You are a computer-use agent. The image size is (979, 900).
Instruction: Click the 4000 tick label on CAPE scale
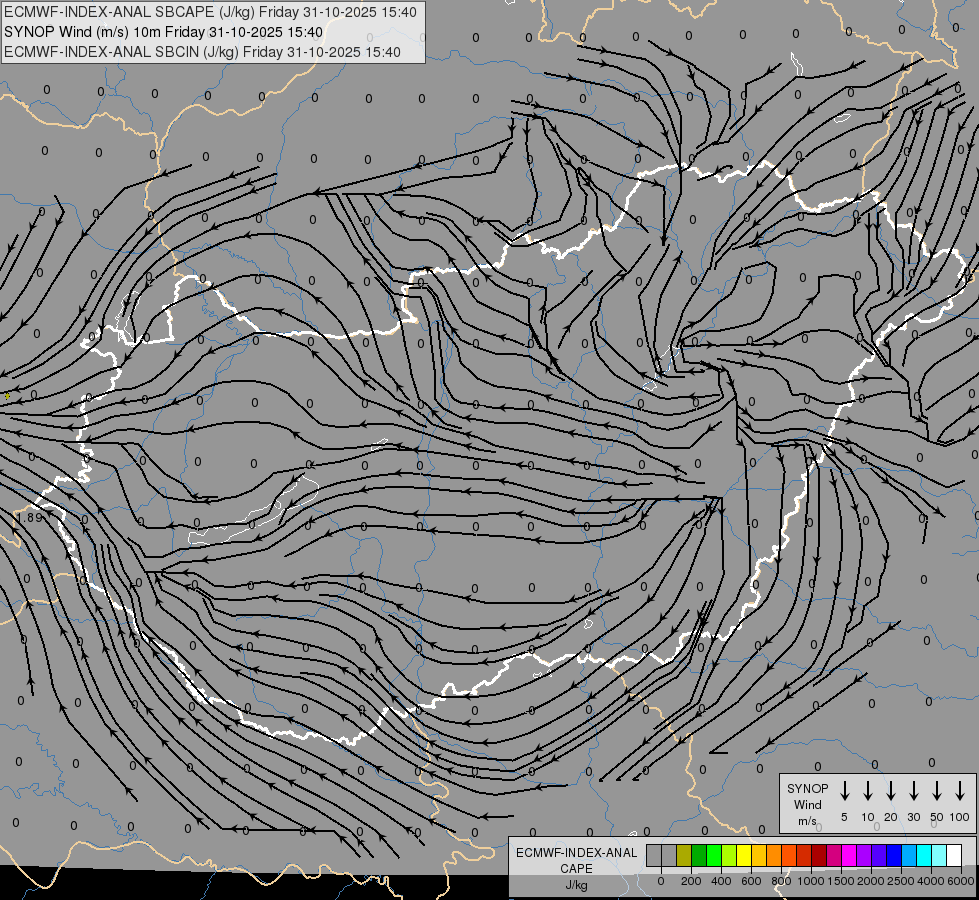pyautogui.click(x=931, y=881)
